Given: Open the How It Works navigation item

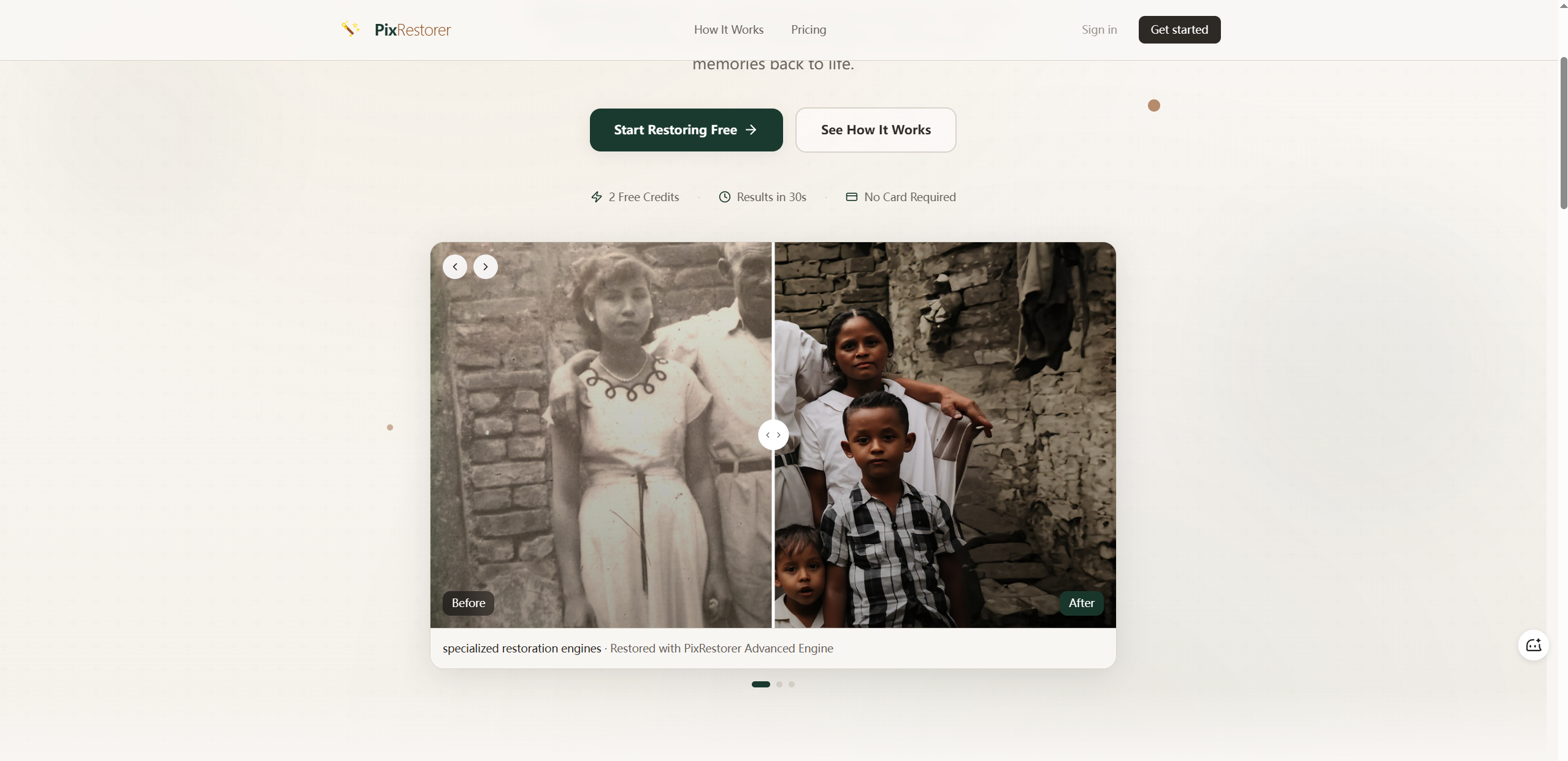Looking at the screenshot, I should pos(729,29).
